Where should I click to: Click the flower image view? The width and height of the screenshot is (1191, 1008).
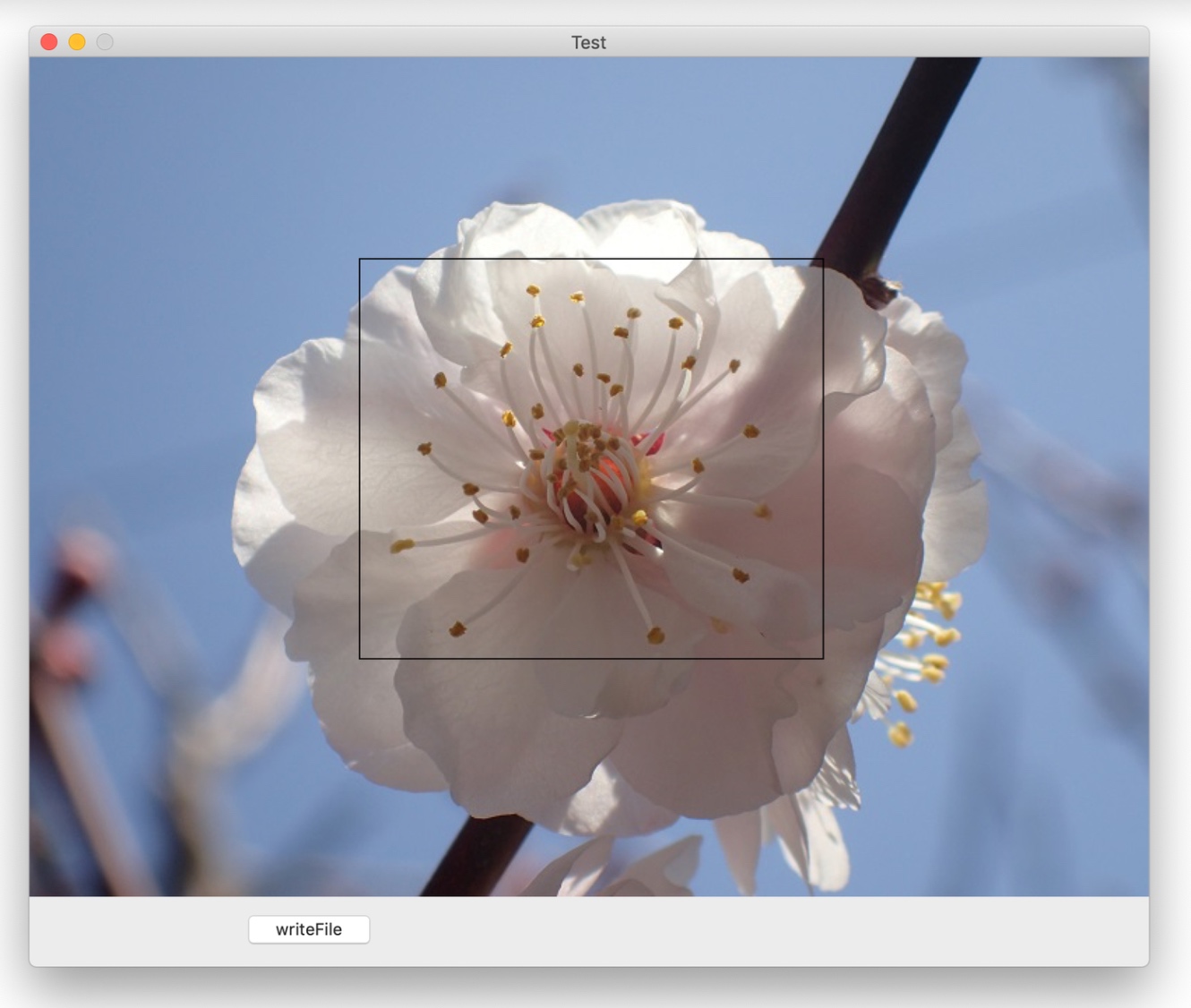tap(589, 476)
